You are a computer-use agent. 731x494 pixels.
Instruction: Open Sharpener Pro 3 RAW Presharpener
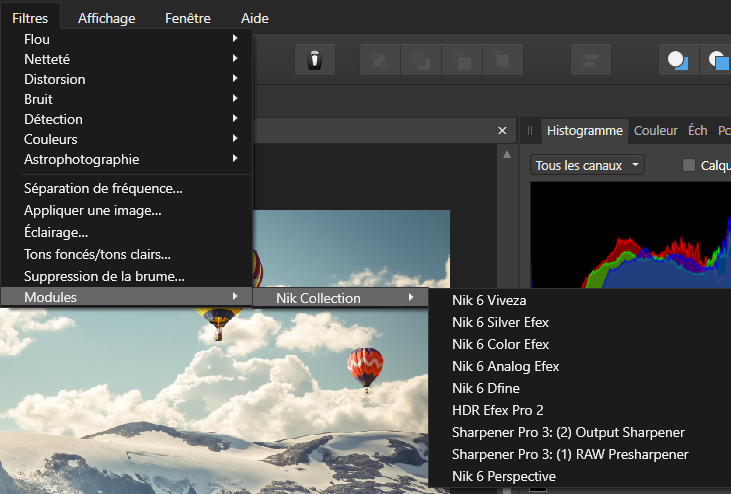[x=579, y=454]
